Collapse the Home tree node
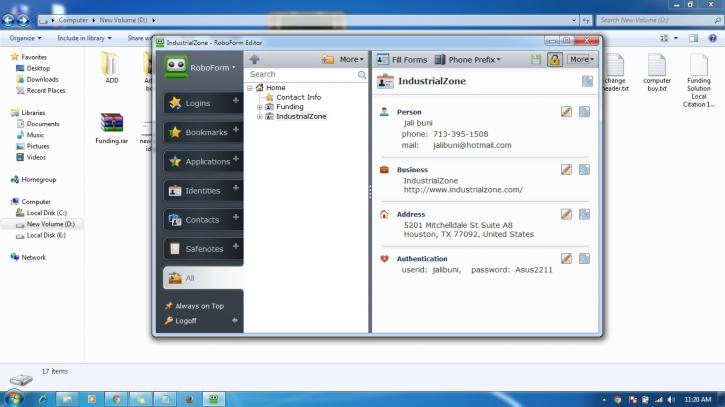Viewport: 725px width, 407px height. [250, 87]
